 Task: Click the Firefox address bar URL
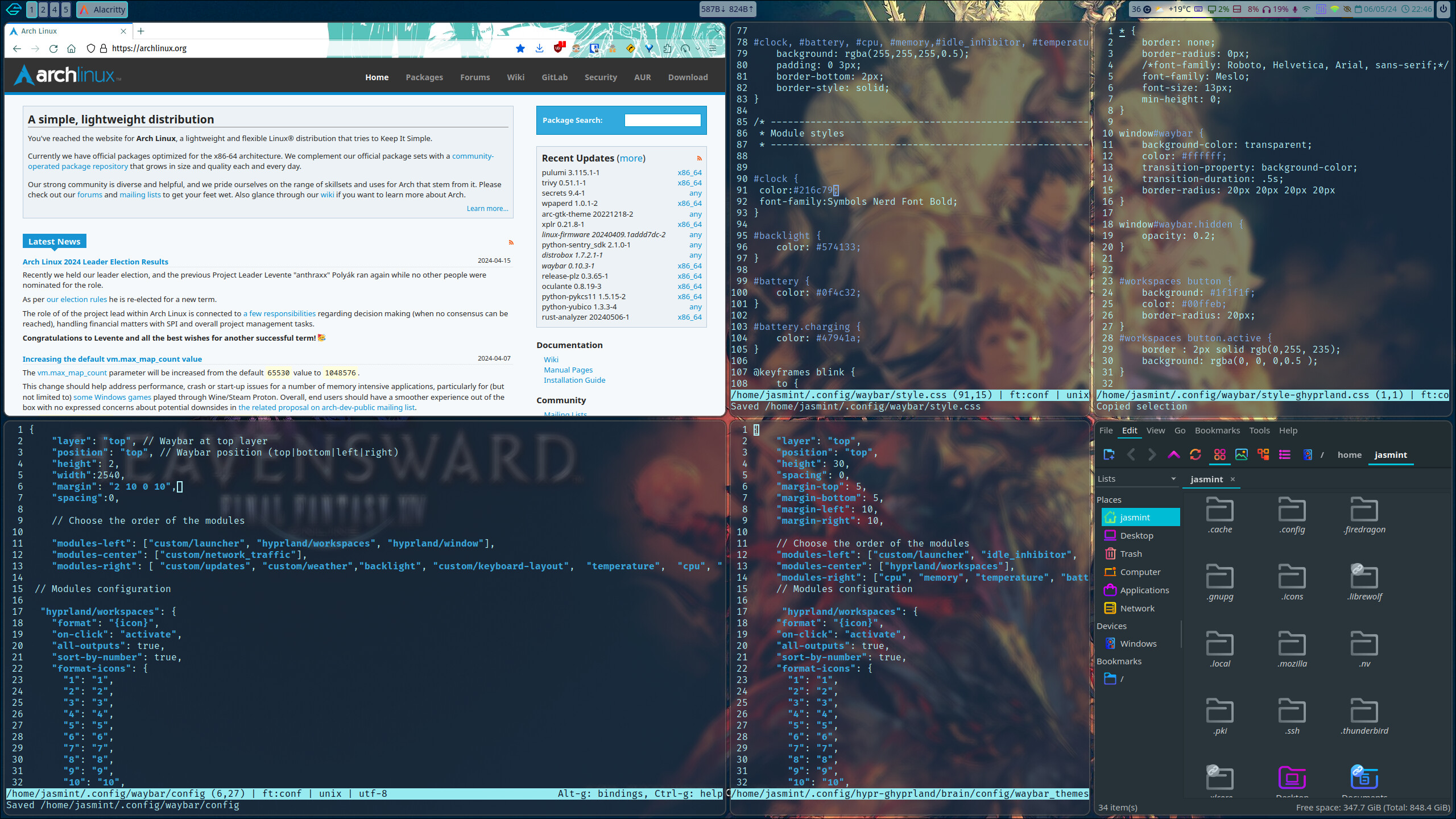pyautogui.click(x=149, y=48)
